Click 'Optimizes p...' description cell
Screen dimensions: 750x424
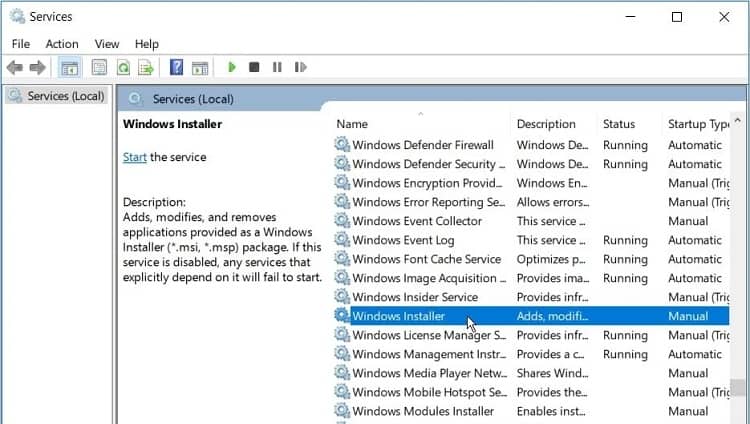click(x=551, y=259)
